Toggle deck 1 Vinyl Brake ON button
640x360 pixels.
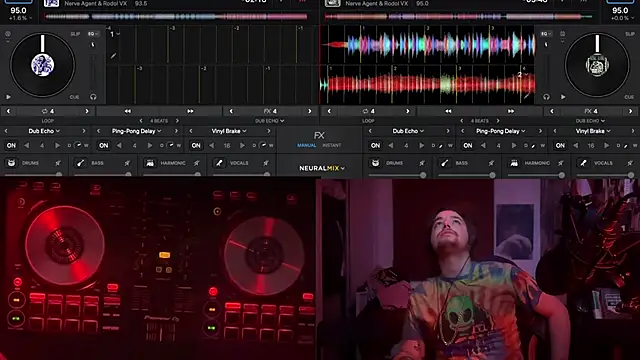[196, 145]
